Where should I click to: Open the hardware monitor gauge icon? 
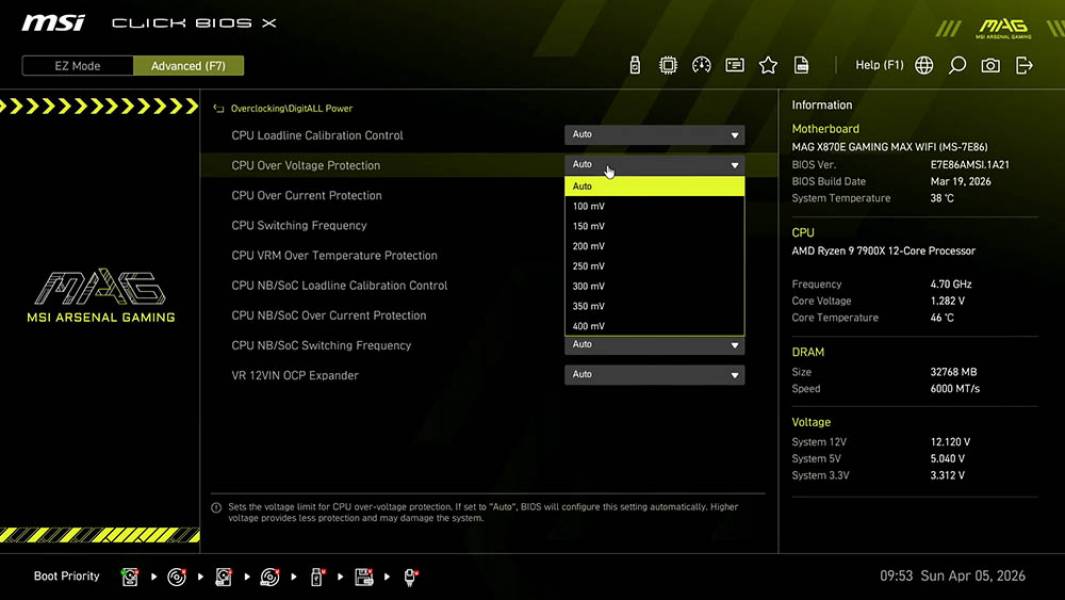click(701, 65)
